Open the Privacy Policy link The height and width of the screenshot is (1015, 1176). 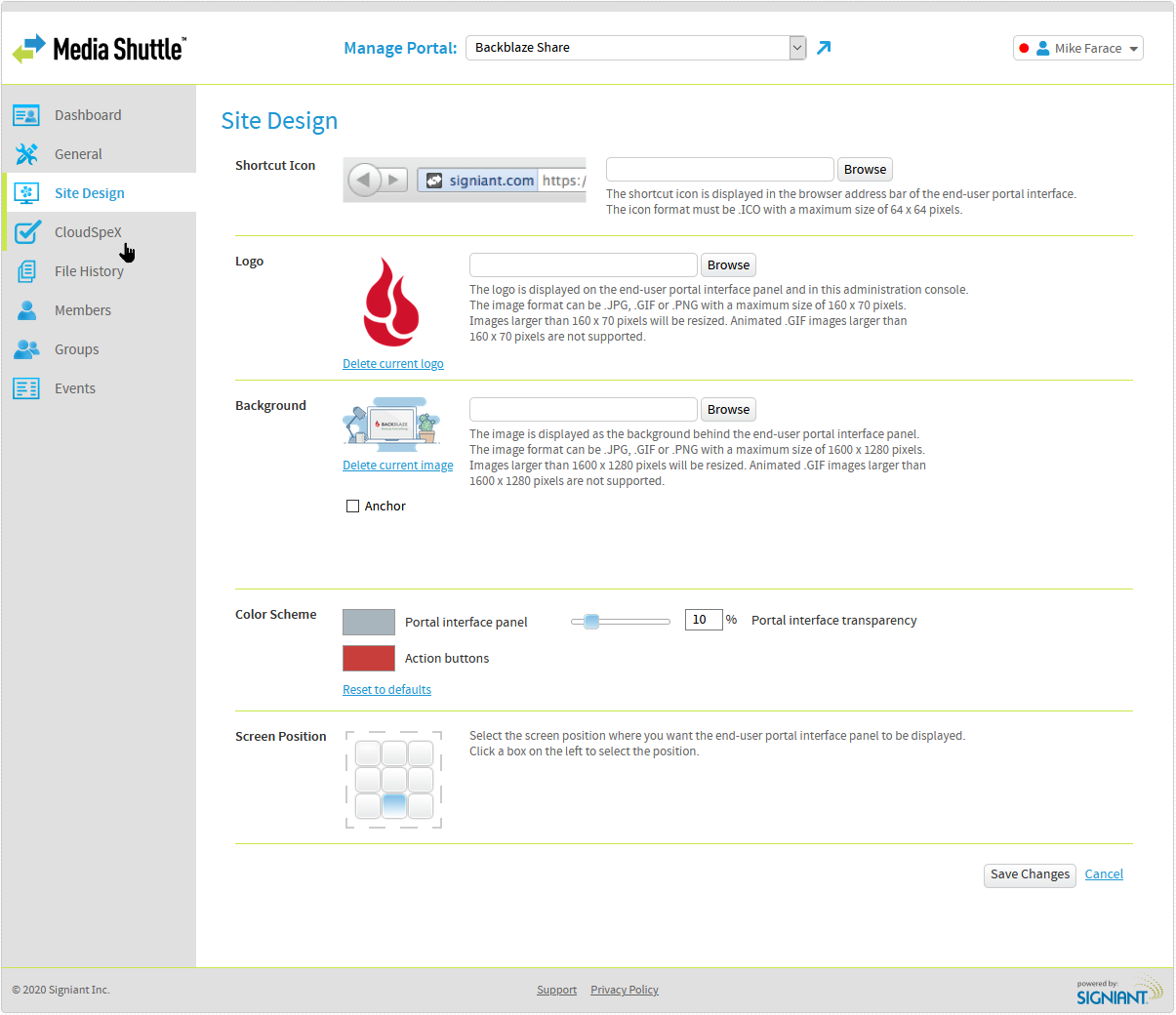point(625,990)
